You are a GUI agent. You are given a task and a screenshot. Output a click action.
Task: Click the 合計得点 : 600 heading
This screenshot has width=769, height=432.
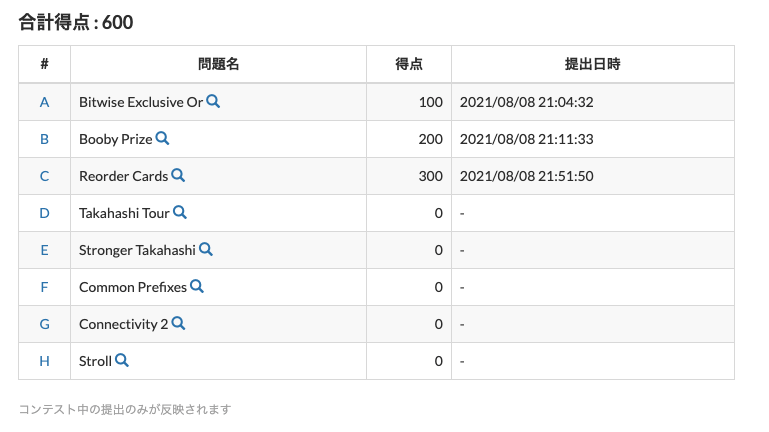[x=76, y=22]
